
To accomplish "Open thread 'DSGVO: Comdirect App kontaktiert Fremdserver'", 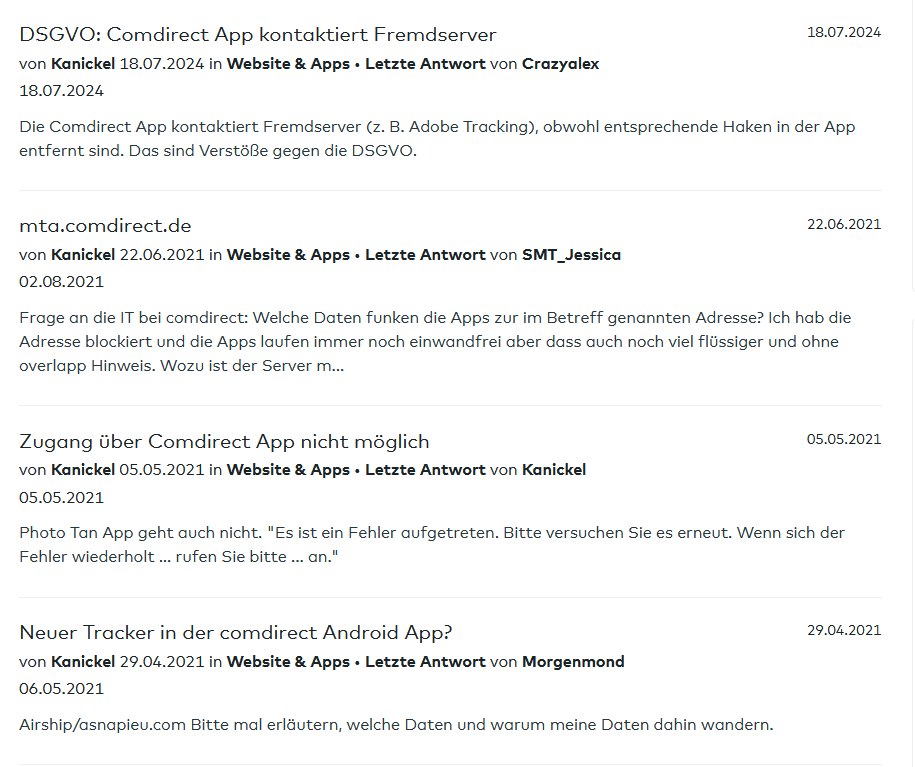I will point(257,35).
